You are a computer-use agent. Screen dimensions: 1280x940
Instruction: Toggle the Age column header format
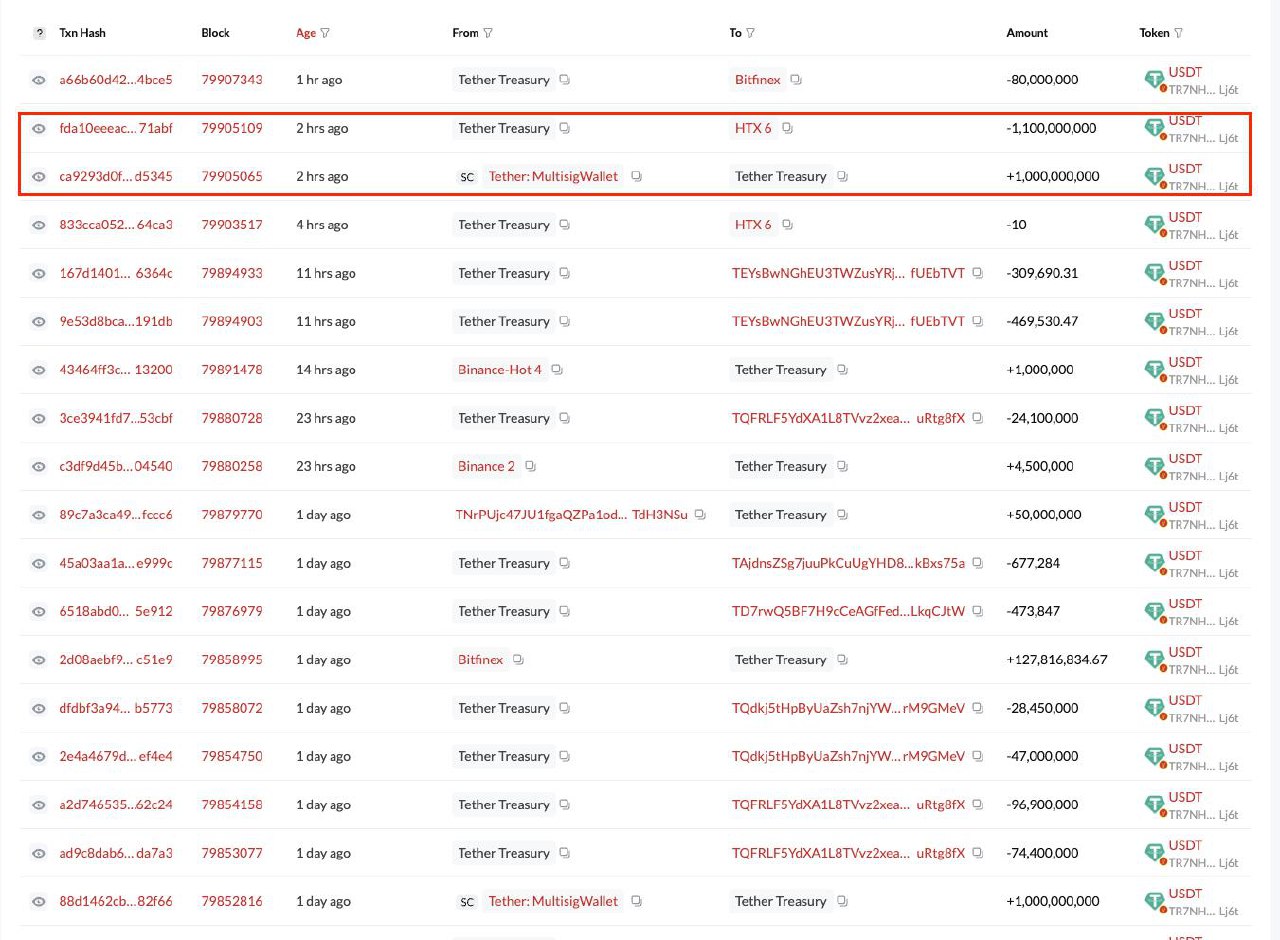point(305,33)
